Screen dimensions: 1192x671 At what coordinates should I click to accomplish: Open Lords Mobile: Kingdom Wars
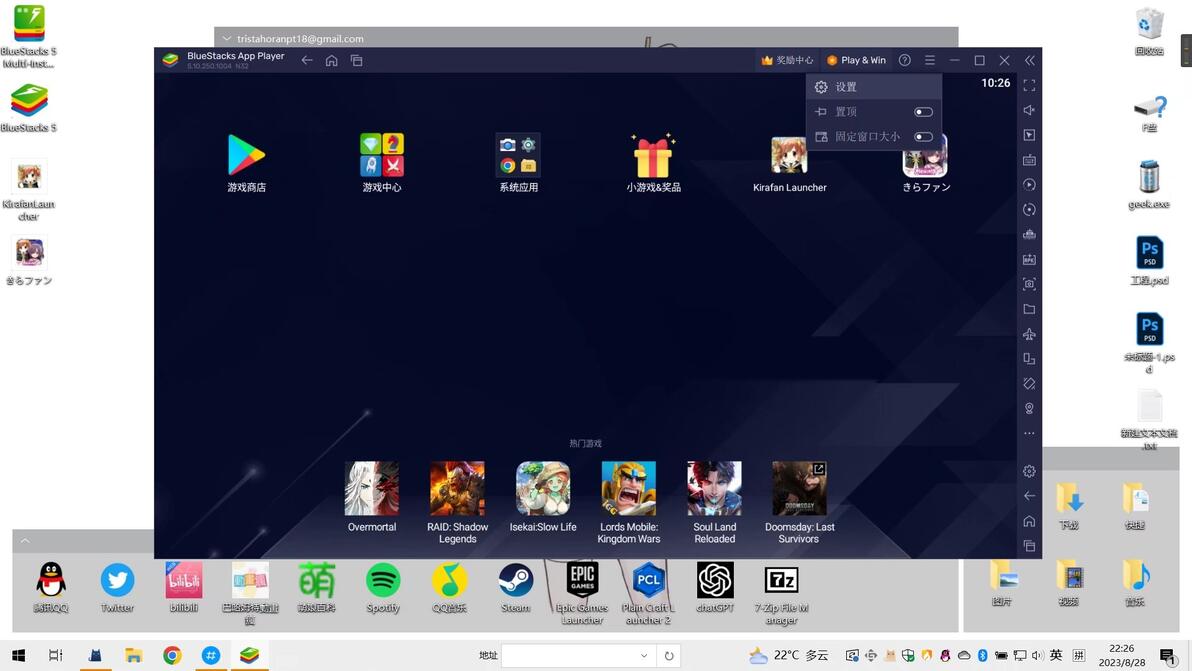coord(629,489)
